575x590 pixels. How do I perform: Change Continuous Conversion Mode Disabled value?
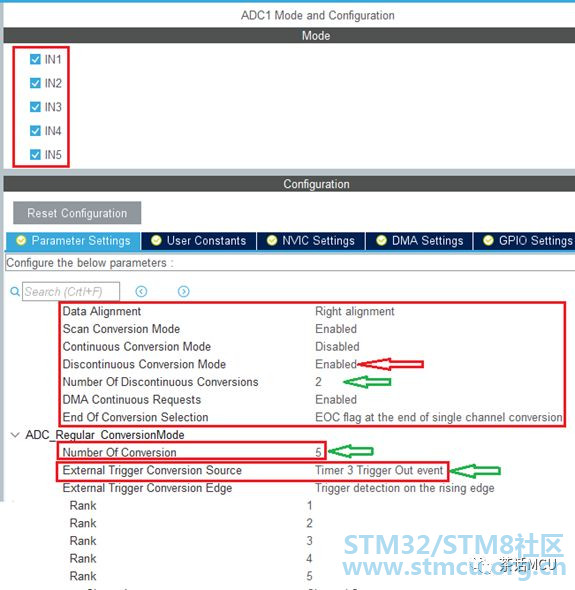(337, 347)
